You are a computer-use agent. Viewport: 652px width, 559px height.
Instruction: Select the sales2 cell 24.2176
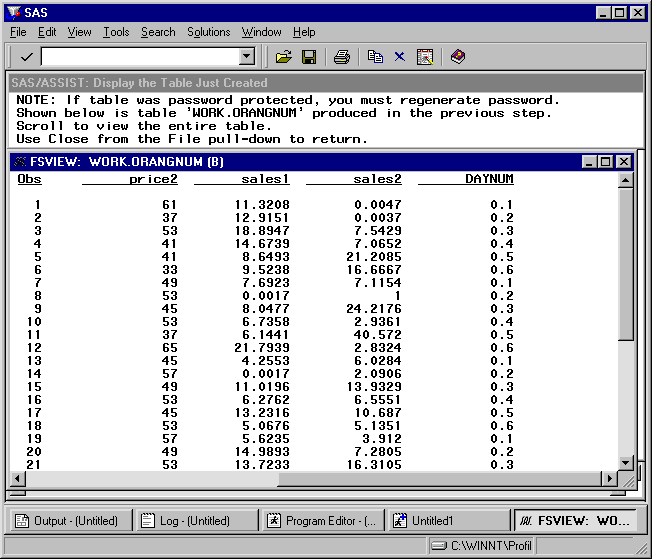coord(374,309)
